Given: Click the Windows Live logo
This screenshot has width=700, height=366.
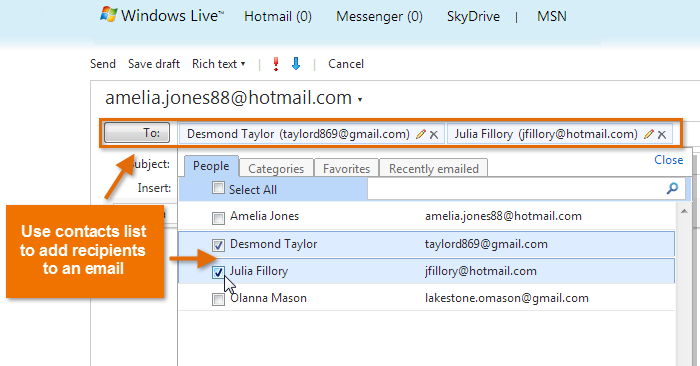Looking at the screenshot, I should tap(162, 15).
